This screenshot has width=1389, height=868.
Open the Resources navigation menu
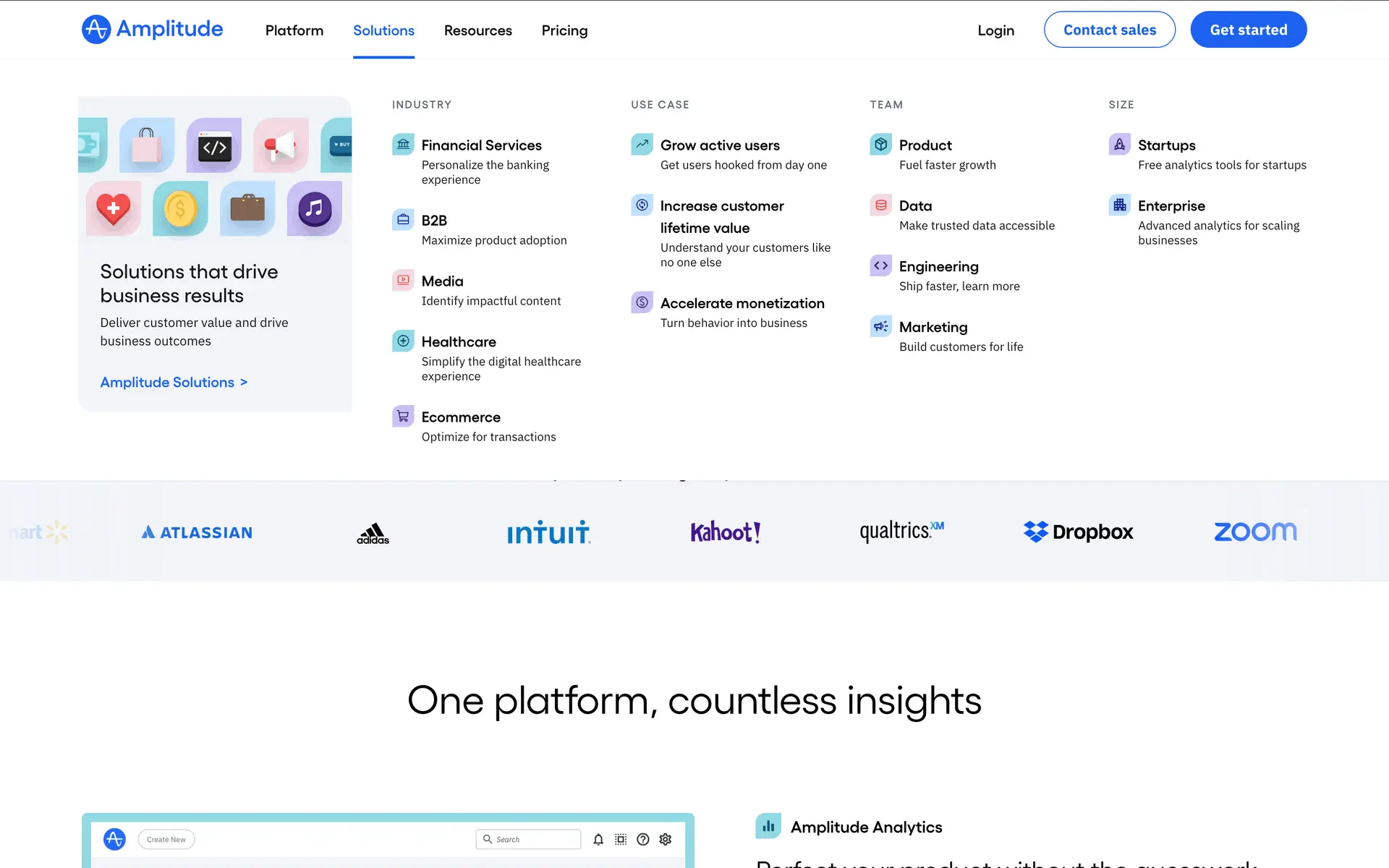pos(477,30)
